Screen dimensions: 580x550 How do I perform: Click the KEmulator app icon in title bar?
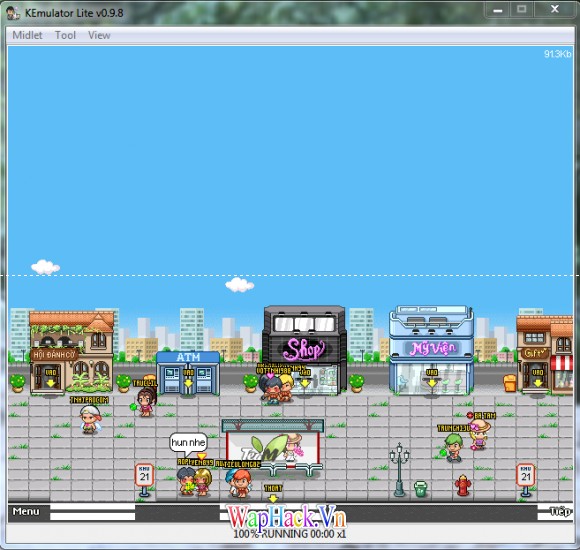13,13
